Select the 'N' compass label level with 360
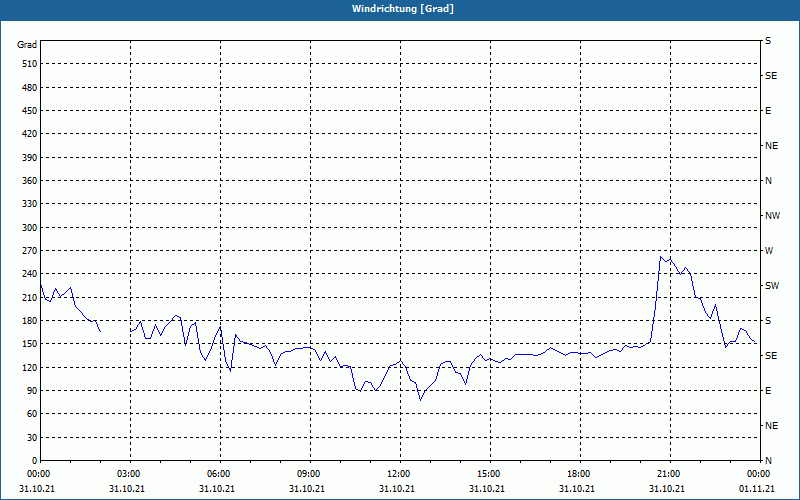Image resolution: width=800 pixels, height=500 pixels. click(x=768, y=181)
